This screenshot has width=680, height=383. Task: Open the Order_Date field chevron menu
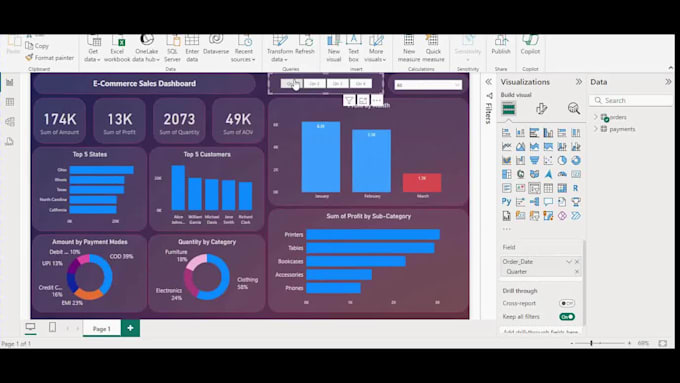(x=569, y=262)
